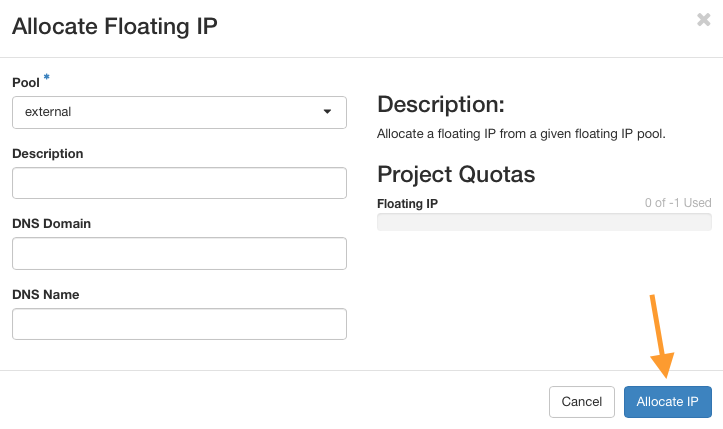Click the caret arrow in Pool selector
723x429 pixels.
[x=327, y=112]
